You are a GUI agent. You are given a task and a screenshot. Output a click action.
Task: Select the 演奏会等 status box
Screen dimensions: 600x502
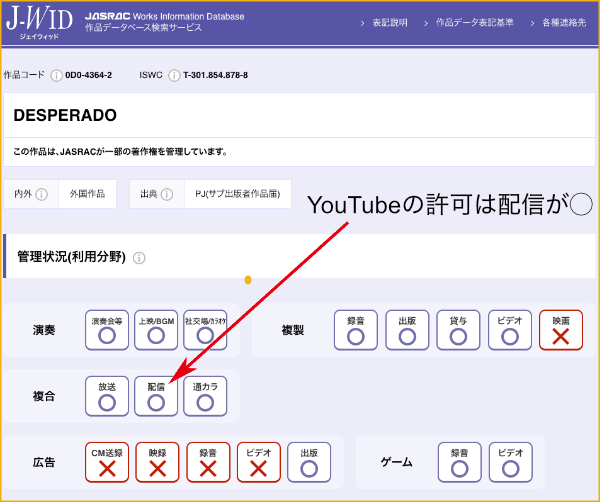point(107,330)
